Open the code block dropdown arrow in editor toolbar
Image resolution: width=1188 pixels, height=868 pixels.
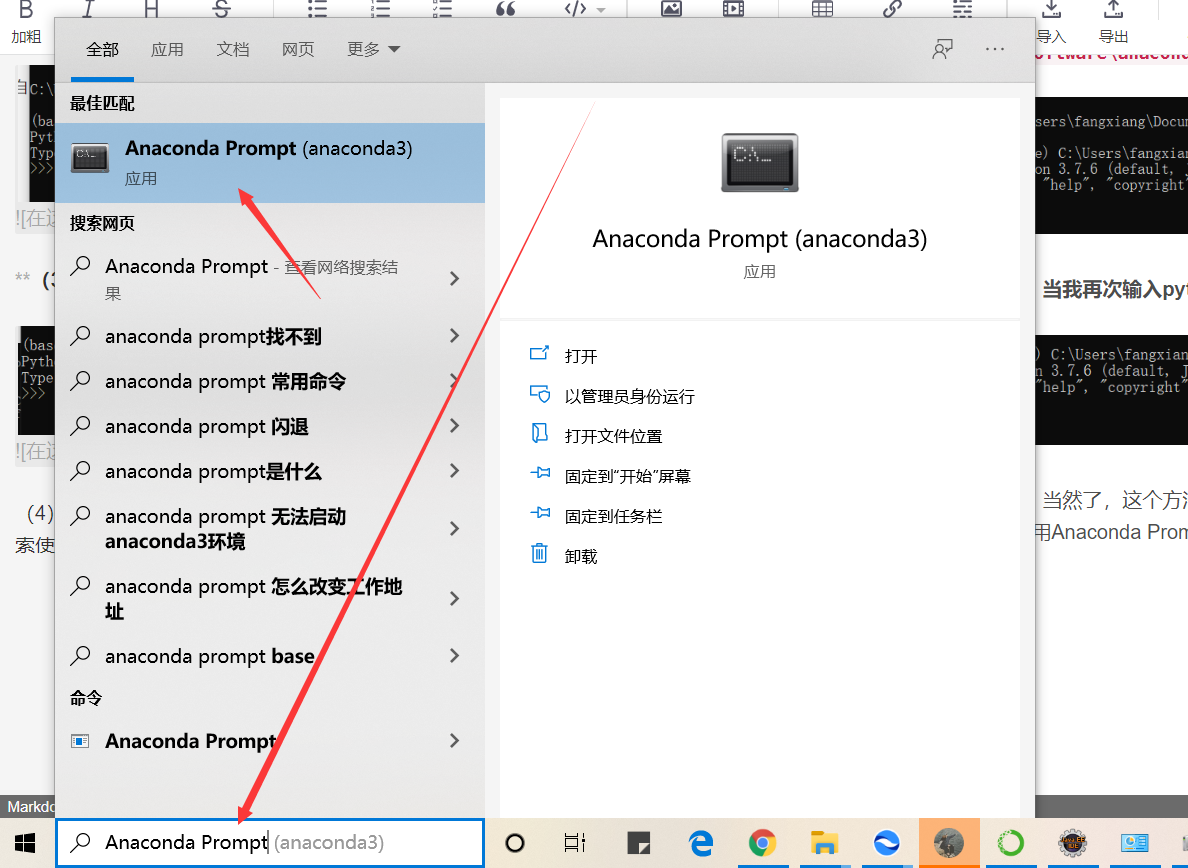602,10
